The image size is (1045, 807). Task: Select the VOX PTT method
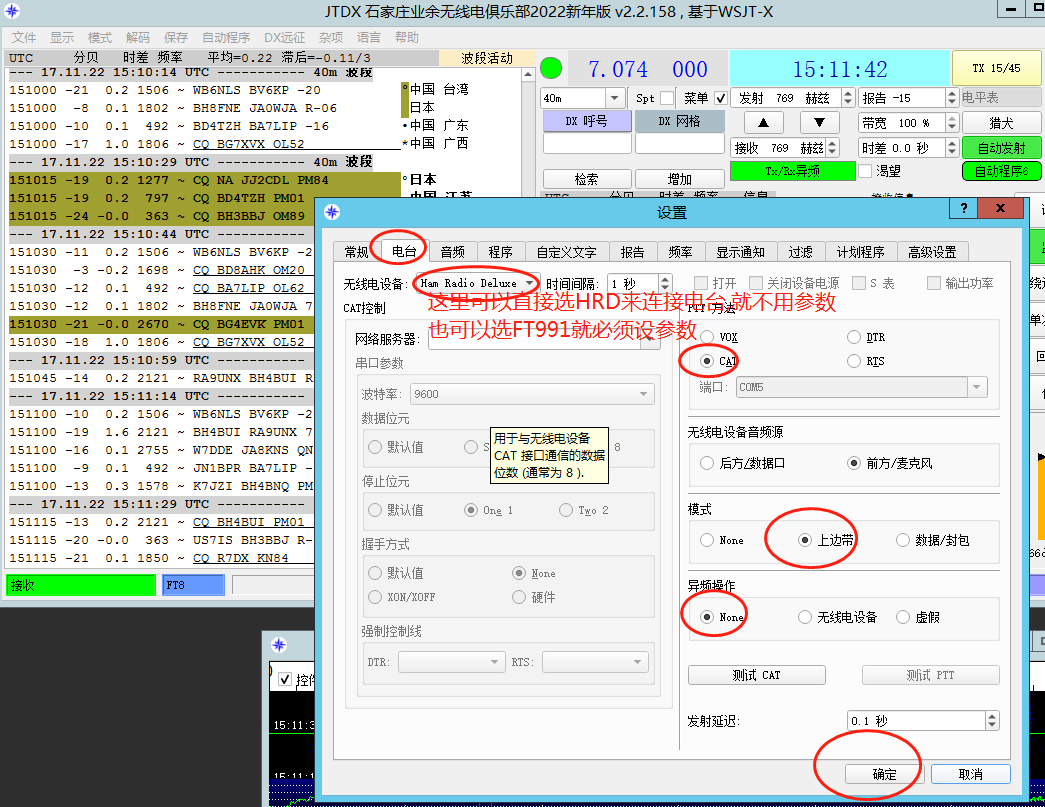[707, 337]
